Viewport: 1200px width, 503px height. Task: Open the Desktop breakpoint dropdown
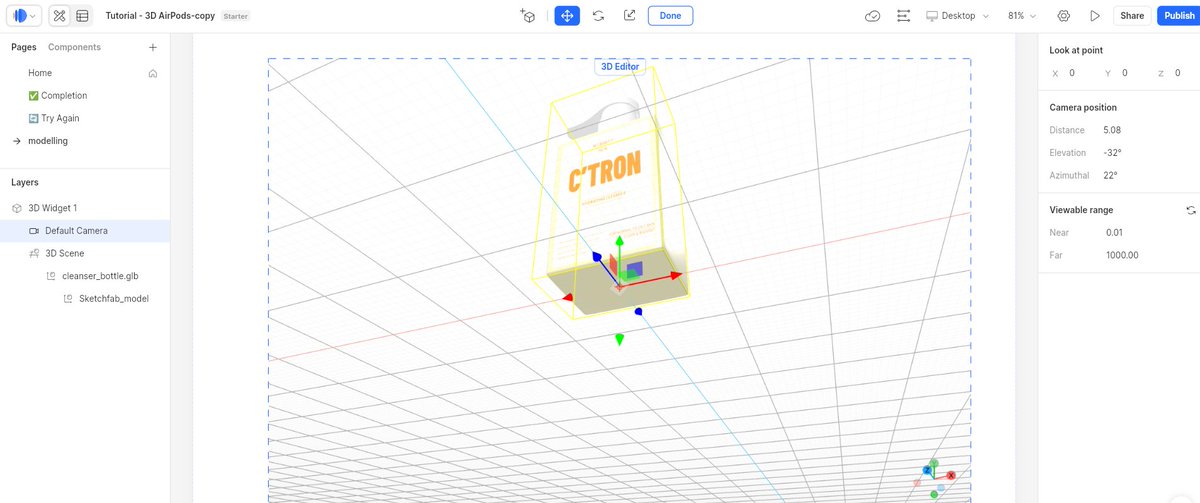(957, 16)
